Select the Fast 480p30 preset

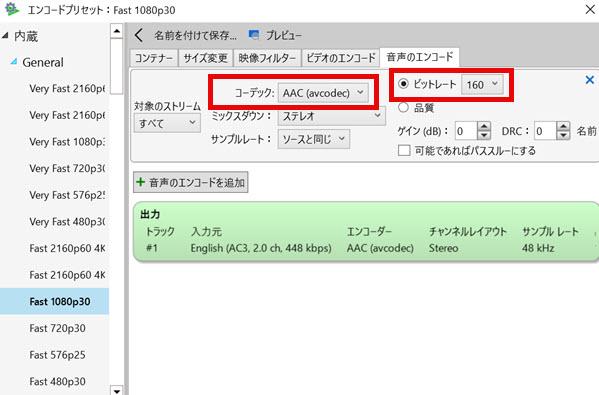[x=57, y=381]
